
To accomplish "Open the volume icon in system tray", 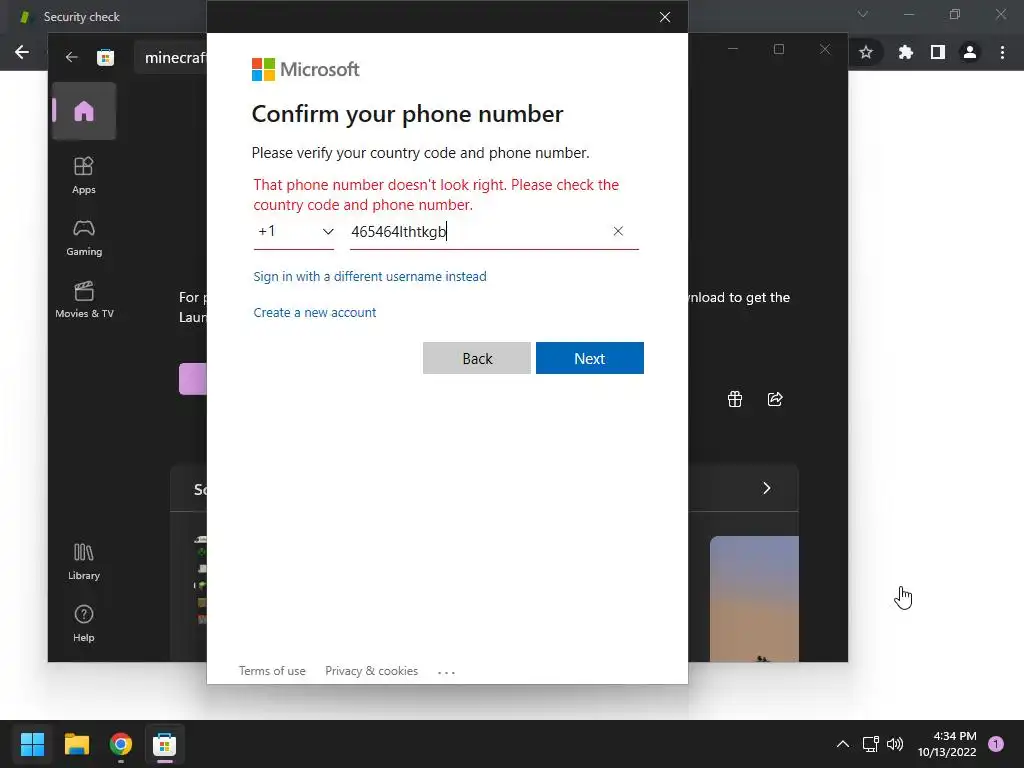I will (895, 744).
